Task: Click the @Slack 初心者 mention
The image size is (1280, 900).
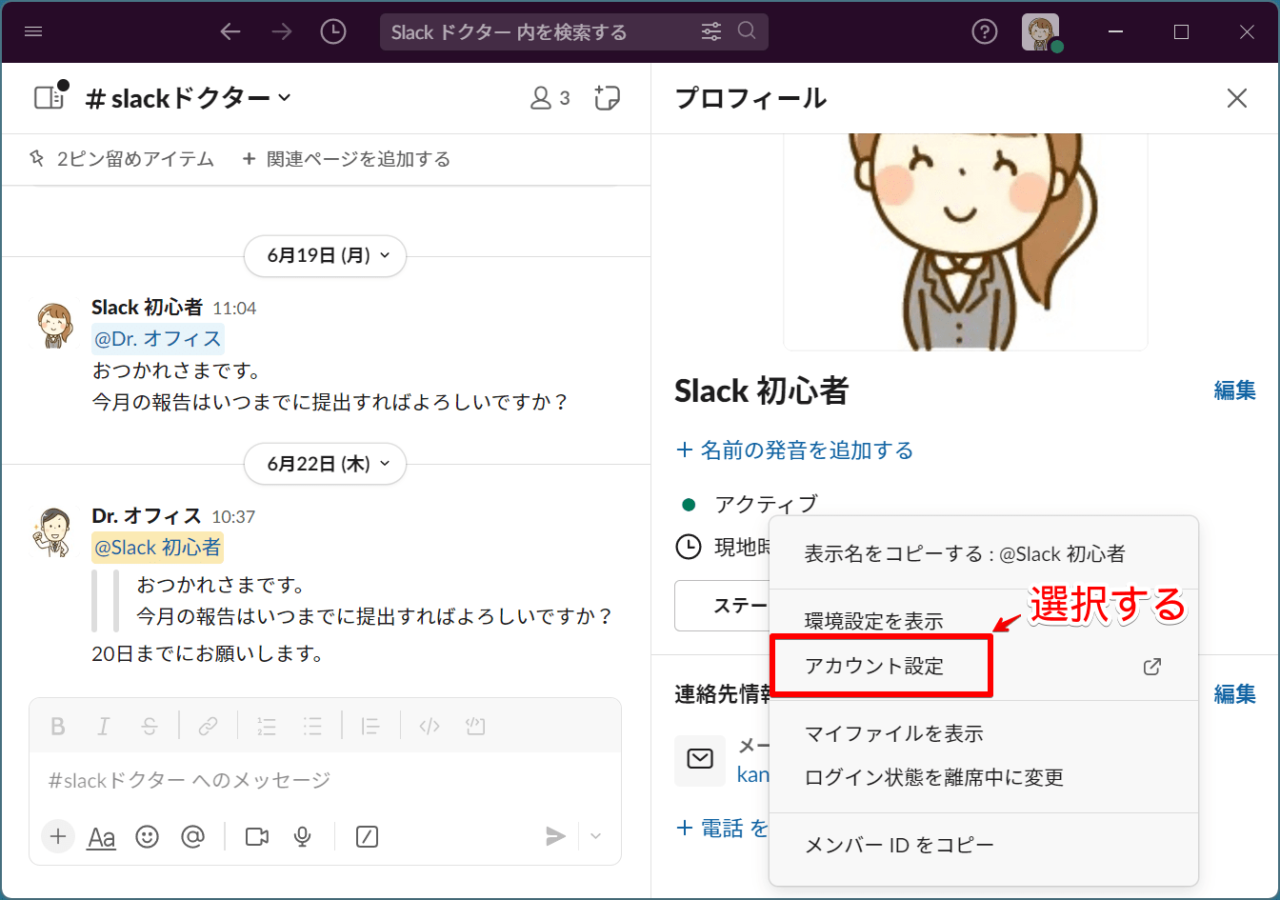Action: (x=158, y=547)
